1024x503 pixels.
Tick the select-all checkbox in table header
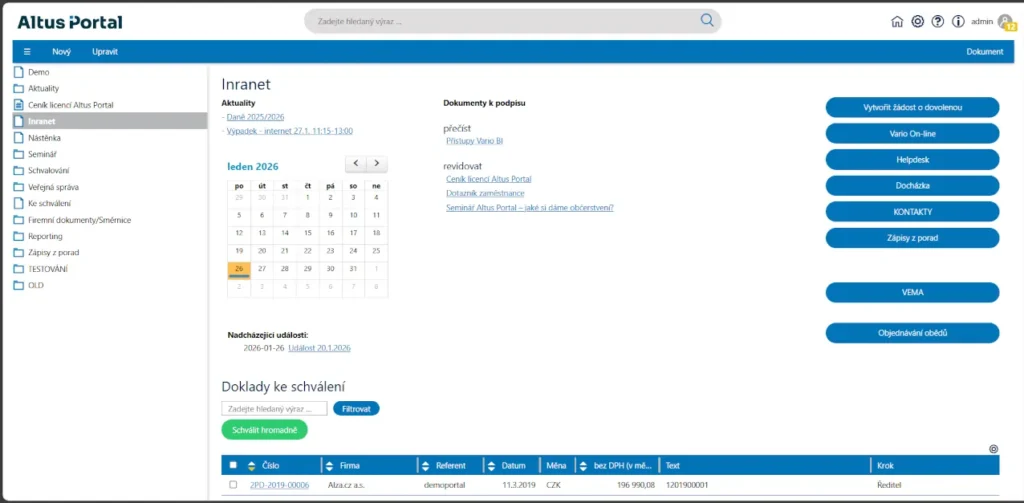pyautogui.click(x=233, y=465)
